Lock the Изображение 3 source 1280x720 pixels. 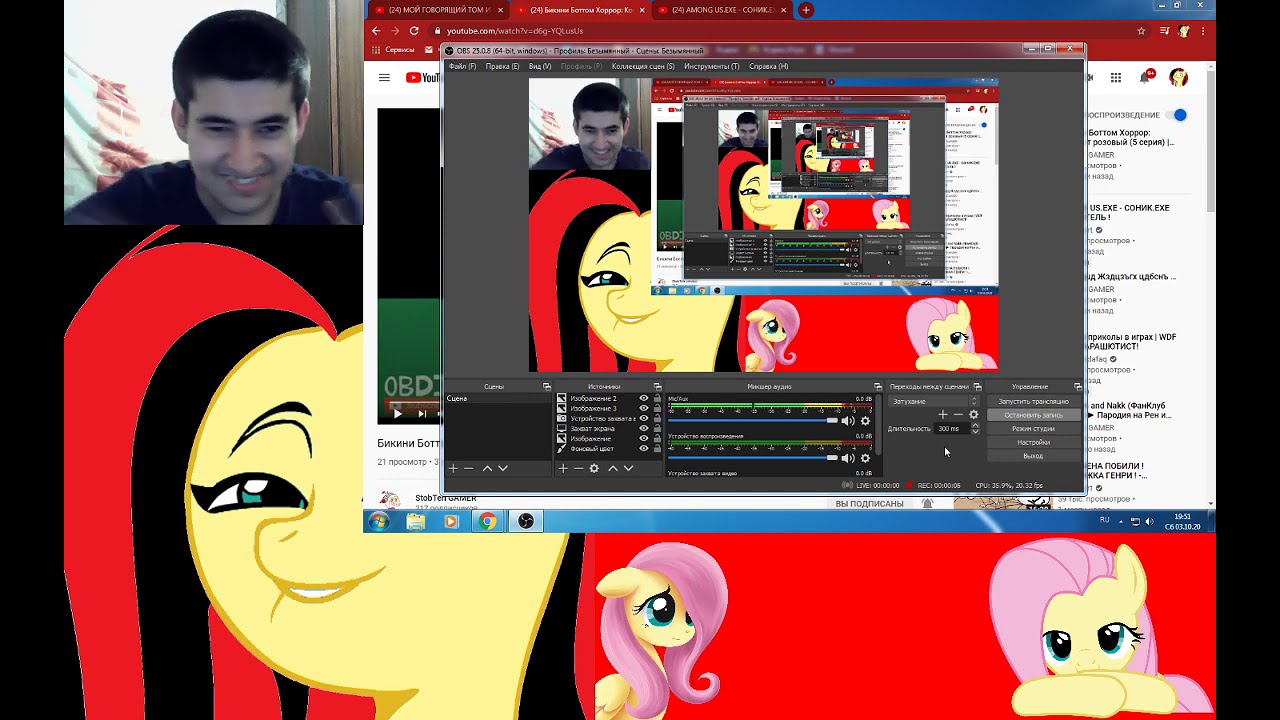coord(657,408)
